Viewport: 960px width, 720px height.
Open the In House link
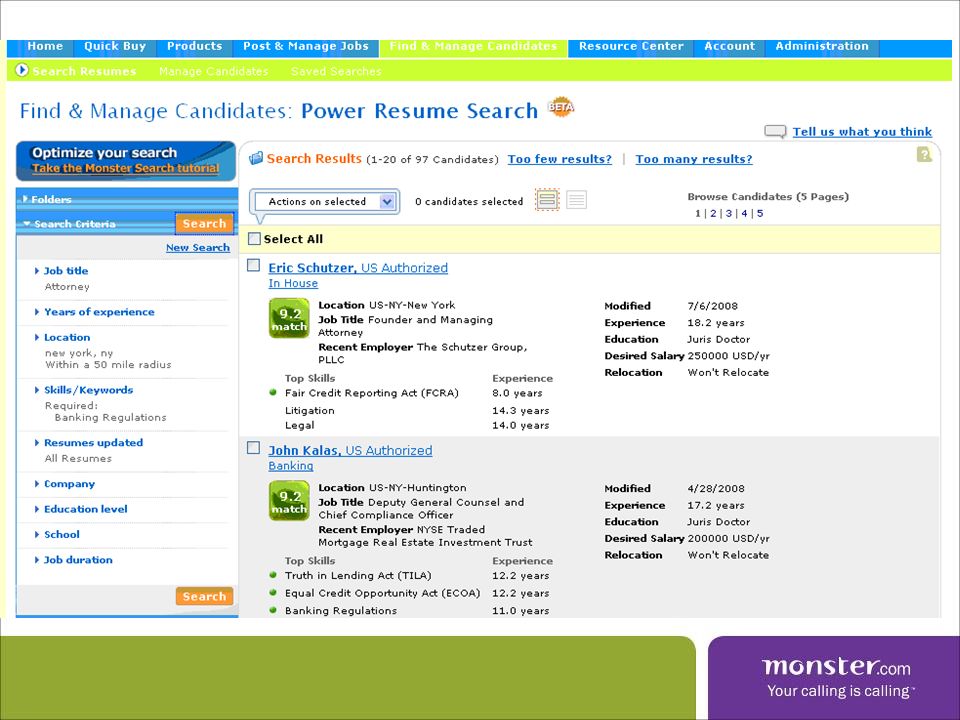click(x=293, y=283)
